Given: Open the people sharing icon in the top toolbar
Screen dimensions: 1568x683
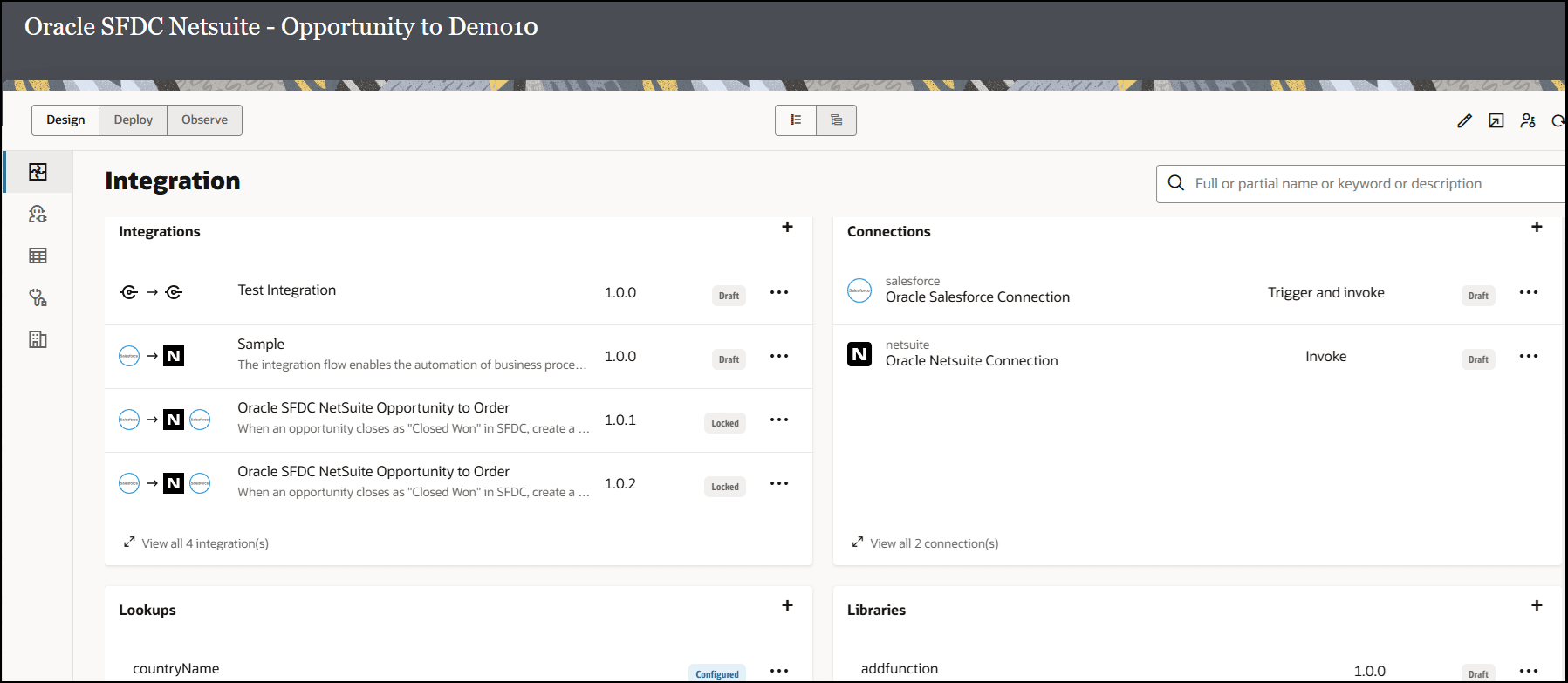Looking at the screenshot, I should click(x=1528, y=120).
